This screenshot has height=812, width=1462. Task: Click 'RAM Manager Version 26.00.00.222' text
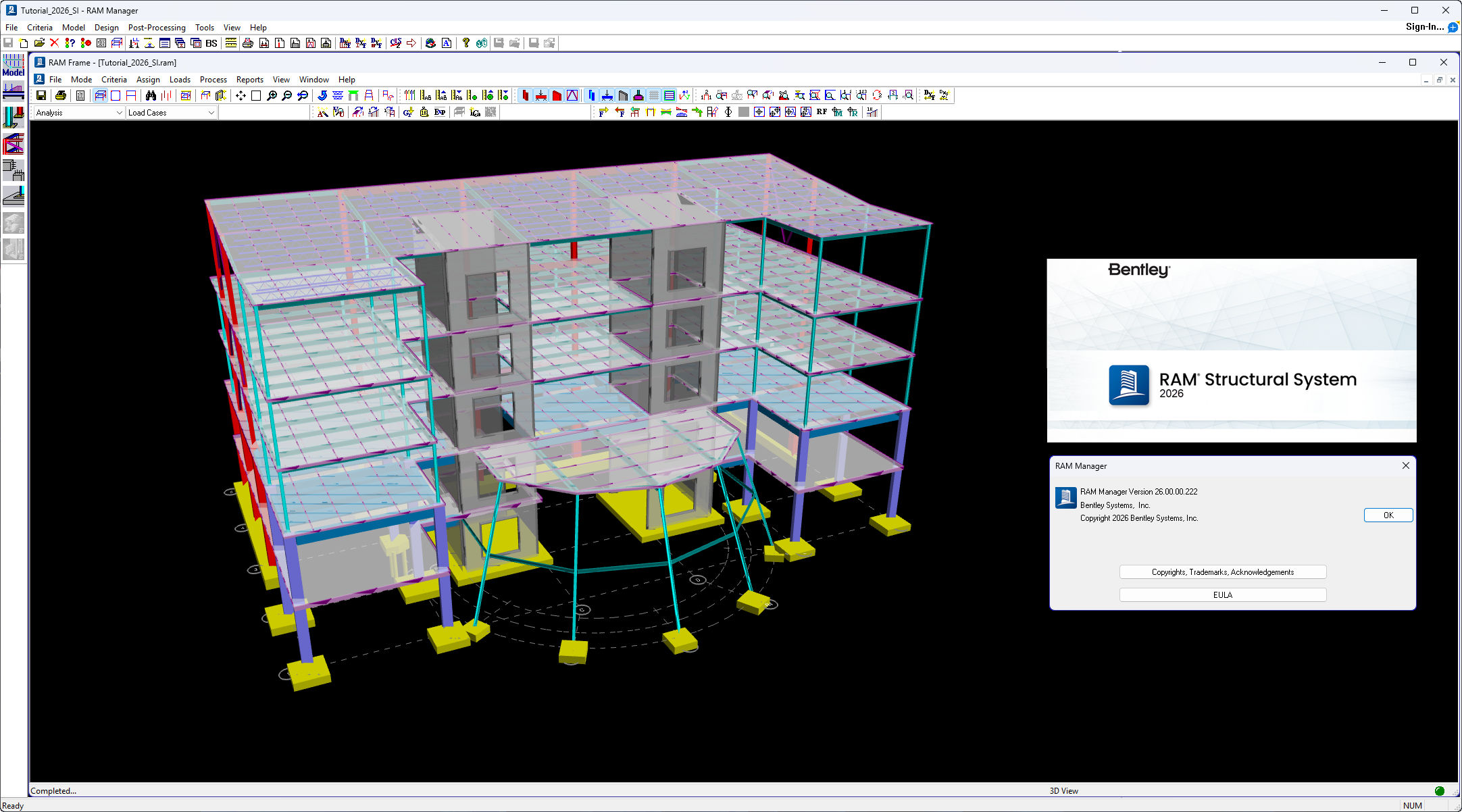tap(1138, 492)
